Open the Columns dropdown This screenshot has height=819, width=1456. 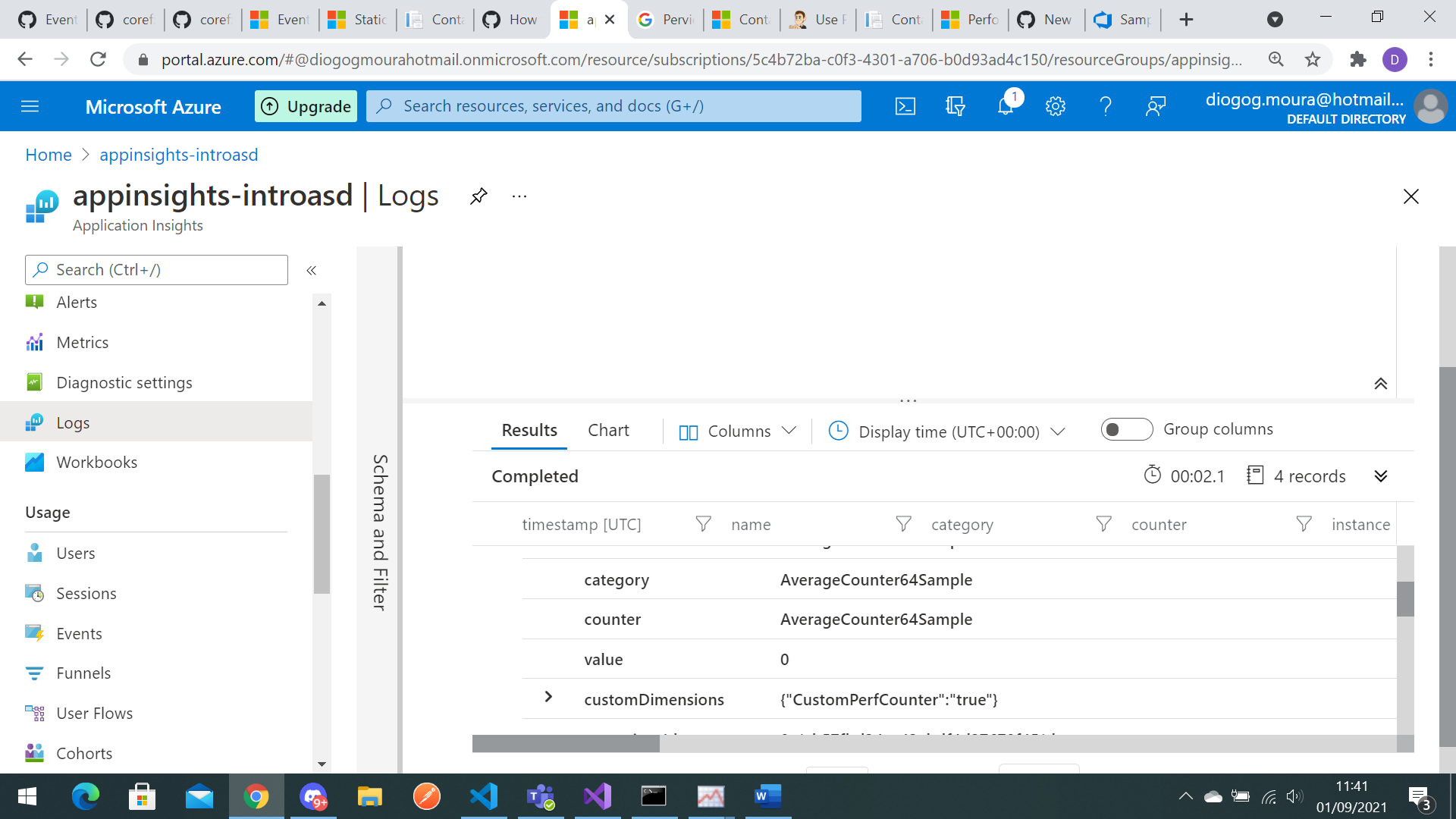(x=736, y=431)
